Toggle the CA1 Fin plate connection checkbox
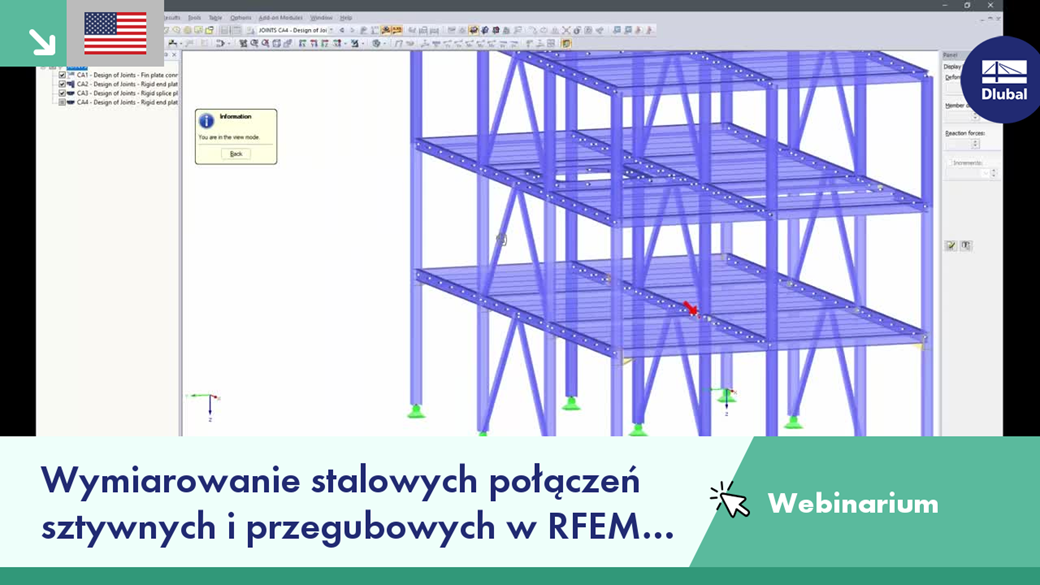1040x585 pixels. coord(62,75)
